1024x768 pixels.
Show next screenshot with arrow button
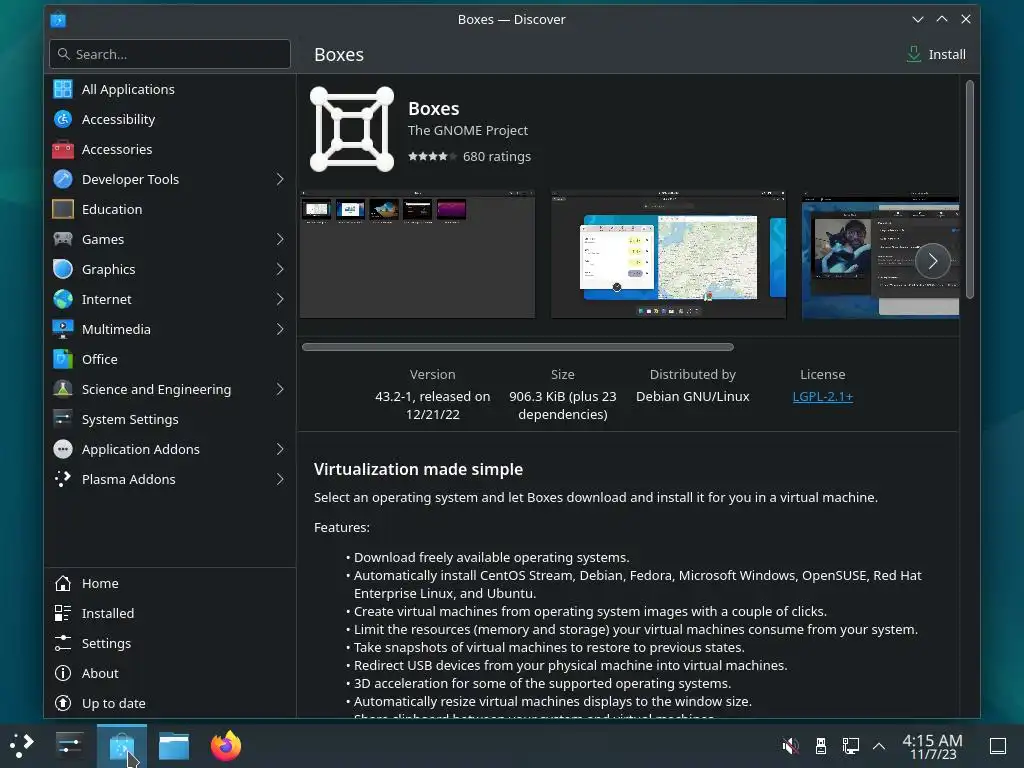[933, 261]
